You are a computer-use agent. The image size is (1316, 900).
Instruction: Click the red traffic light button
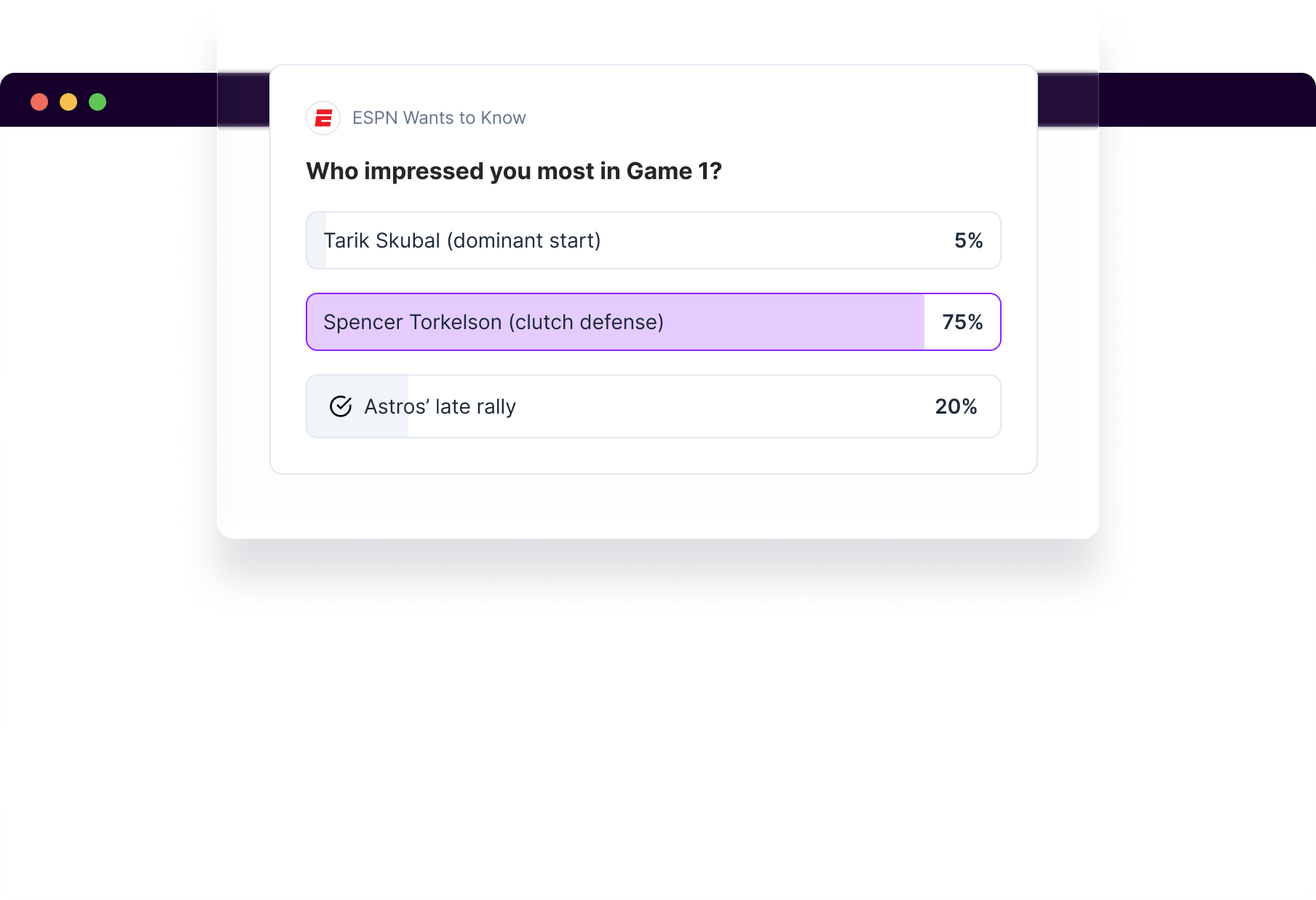(38, 102)
